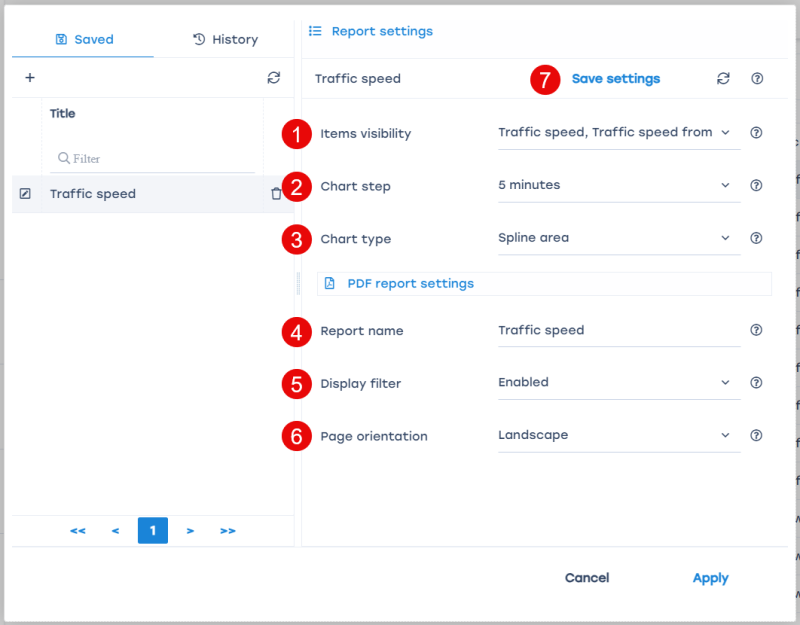This screenshot has width=800, height=625.
Task: Select the Saved tab
Action: click(x=84, y=40)
